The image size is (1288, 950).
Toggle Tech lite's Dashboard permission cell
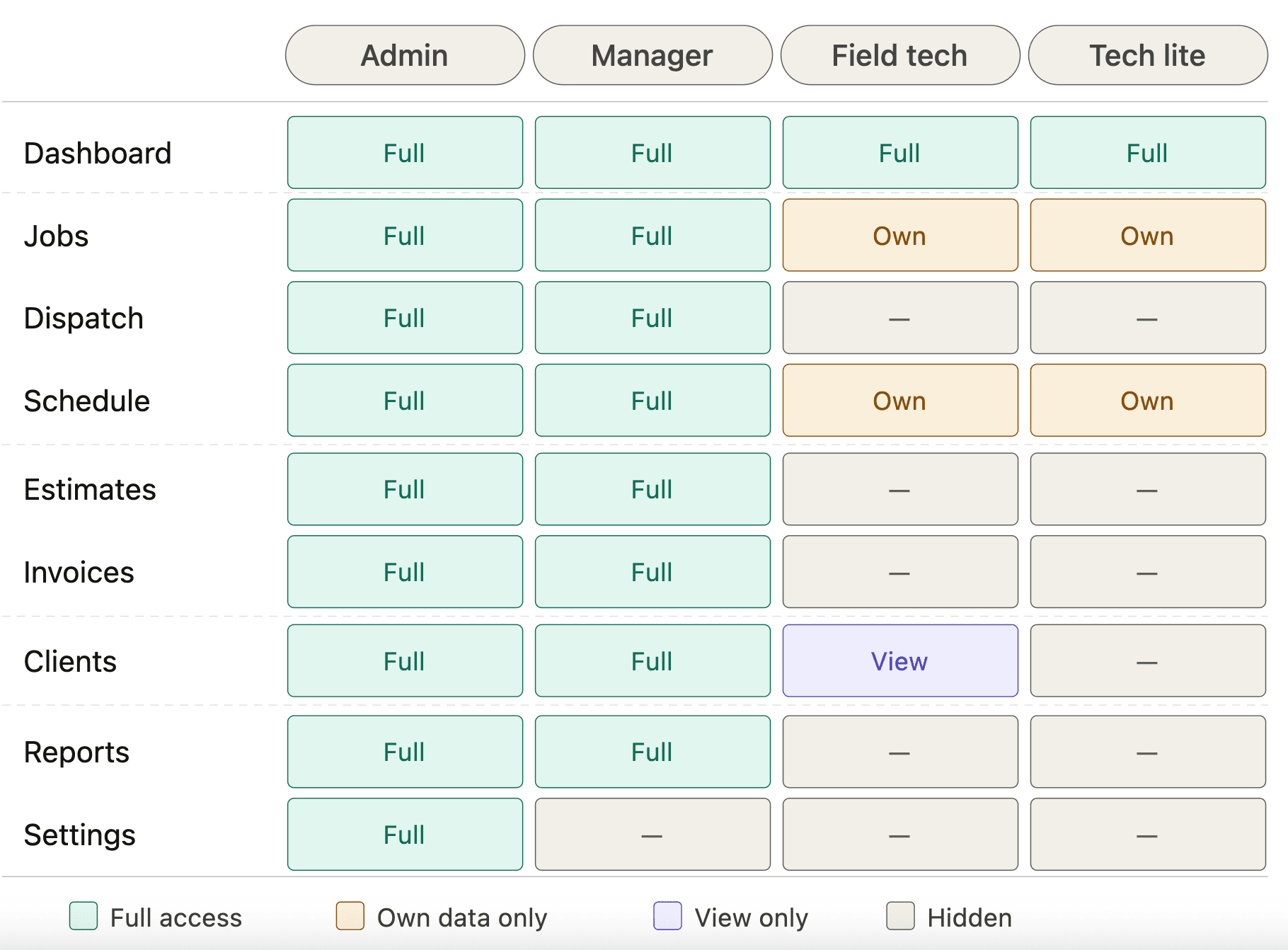pos(1147,152)
